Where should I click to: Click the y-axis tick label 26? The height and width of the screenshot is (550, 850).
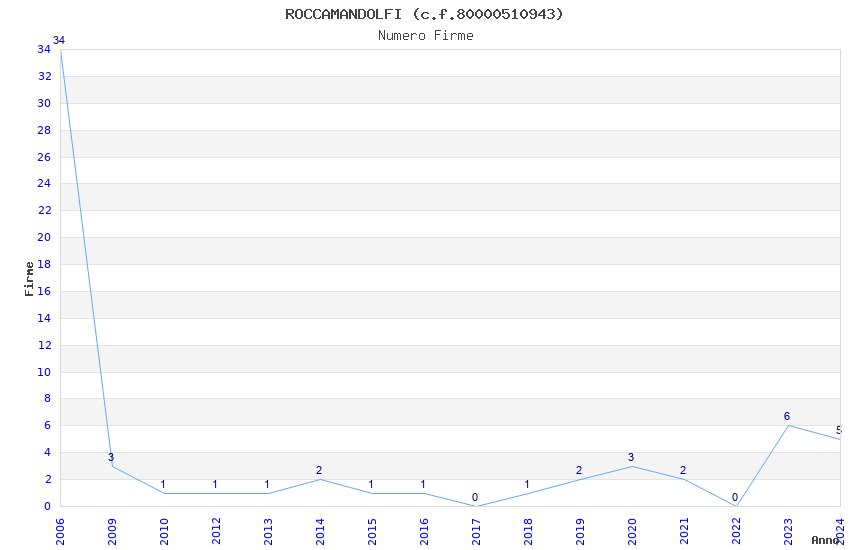point(44,157)
